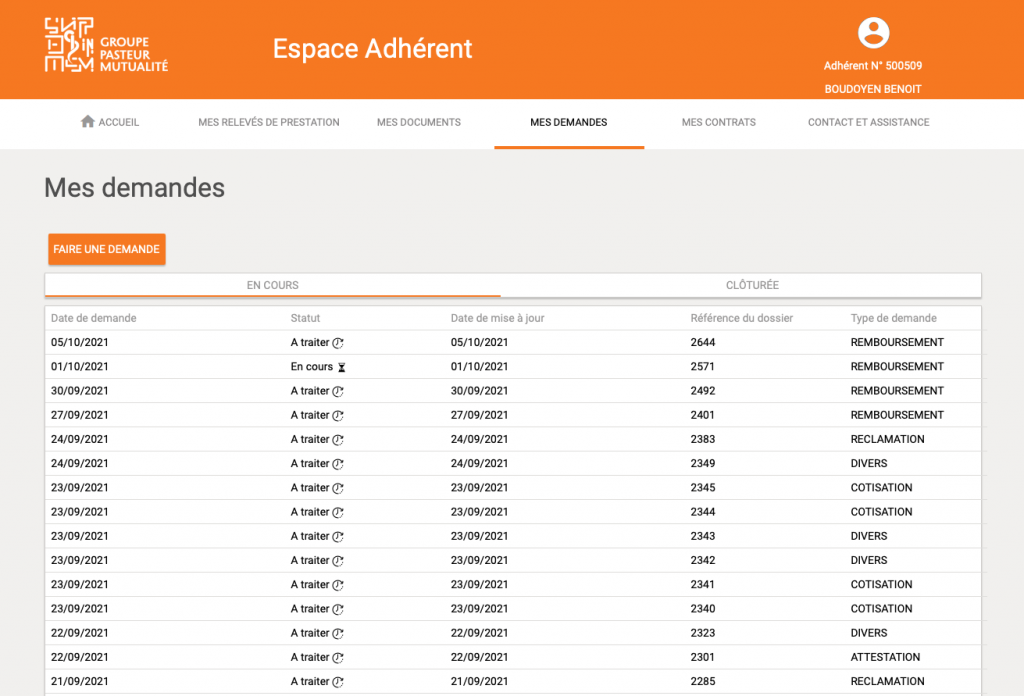Click the status clock icon for dossier 2492
Viewport: 1024px width, 696px height.
point(338,391)
